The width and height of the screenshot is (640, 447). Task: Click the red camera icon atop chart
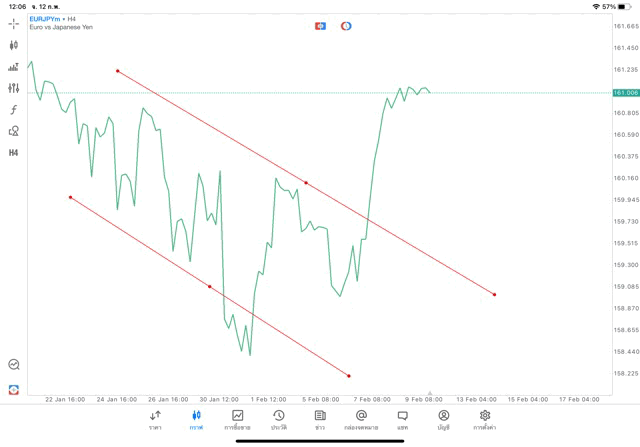coord(320,26)
